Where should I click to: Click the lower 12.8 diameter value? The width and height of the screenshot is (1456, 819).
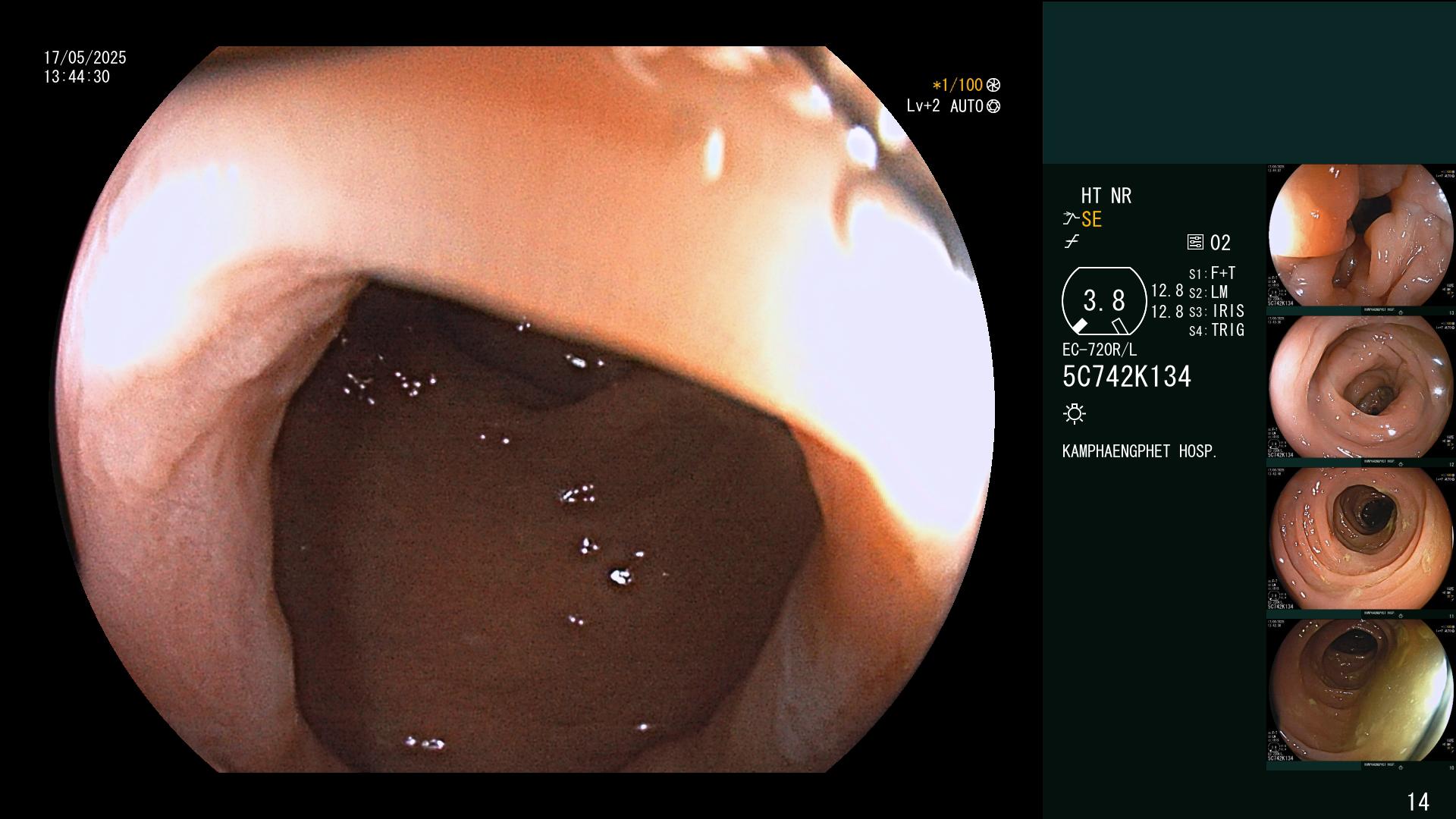1167,312
